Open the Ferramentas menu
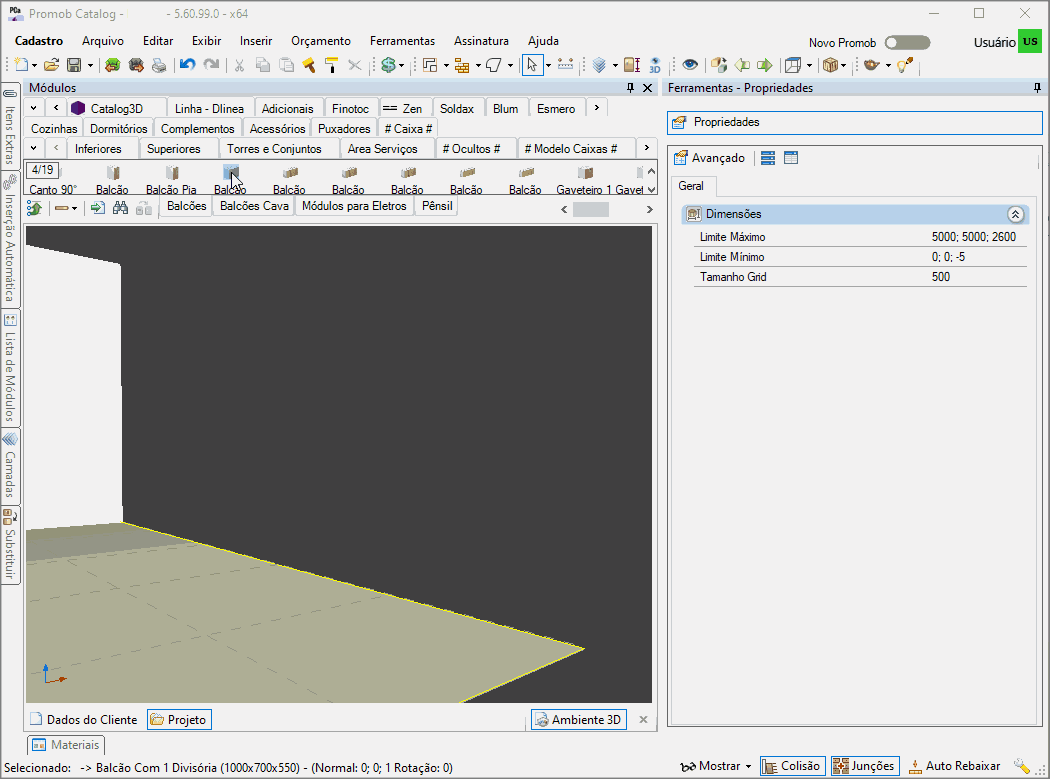Image resolution: width=1050 pixels, height=779 pixels. click(402, 41)
